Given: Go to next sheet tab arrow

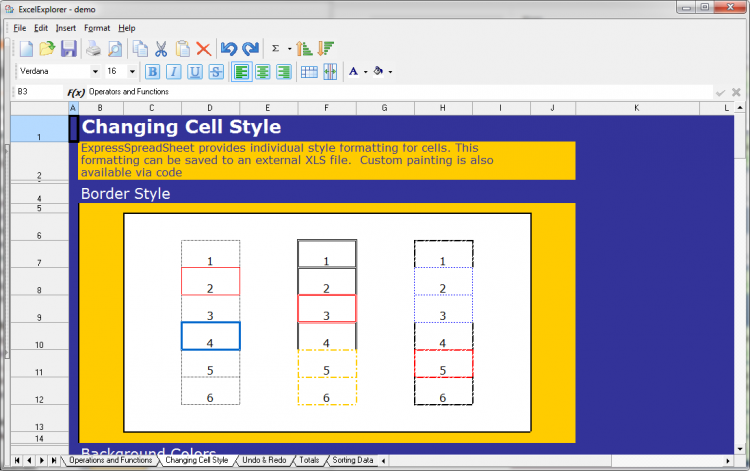Looking at the screenshot, I should [x=42, y=460].
